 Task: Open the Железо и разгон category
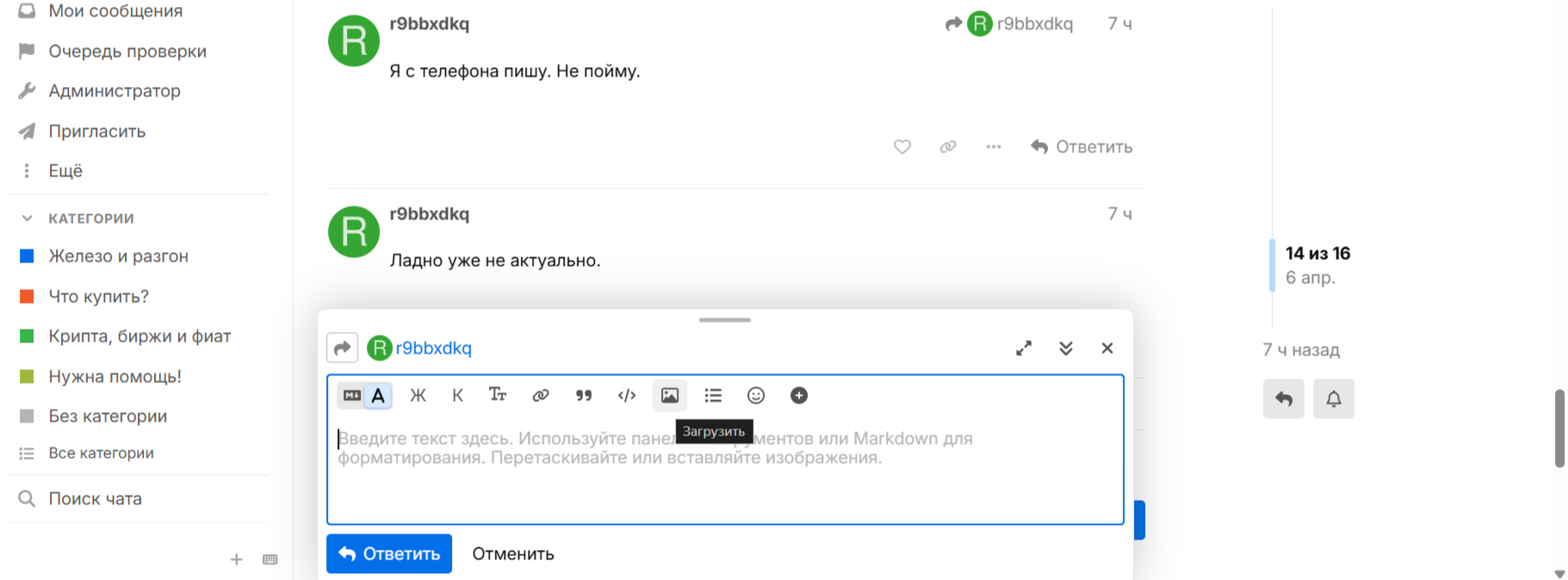[x=118, y=256]
